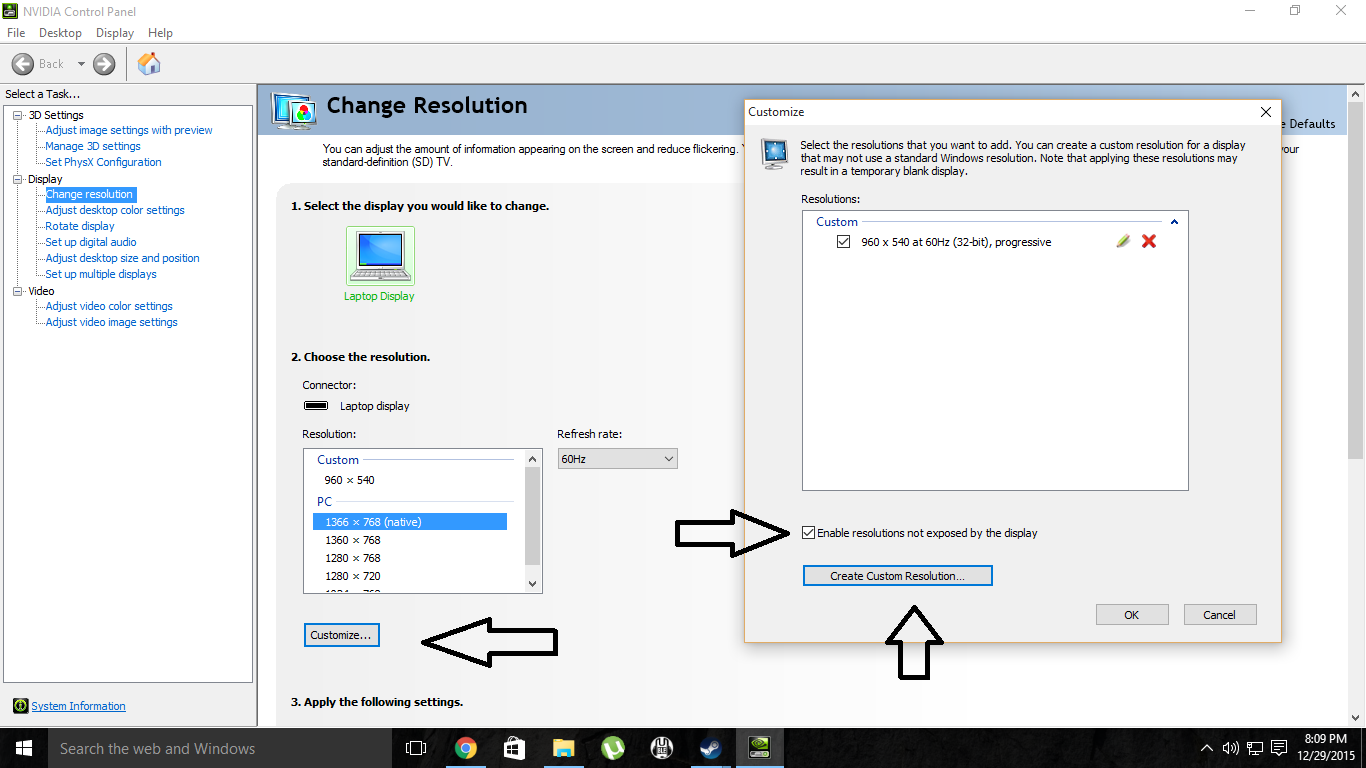Click the network icon in system tray
1366x768 pixels.
[x=1255, y=748]
